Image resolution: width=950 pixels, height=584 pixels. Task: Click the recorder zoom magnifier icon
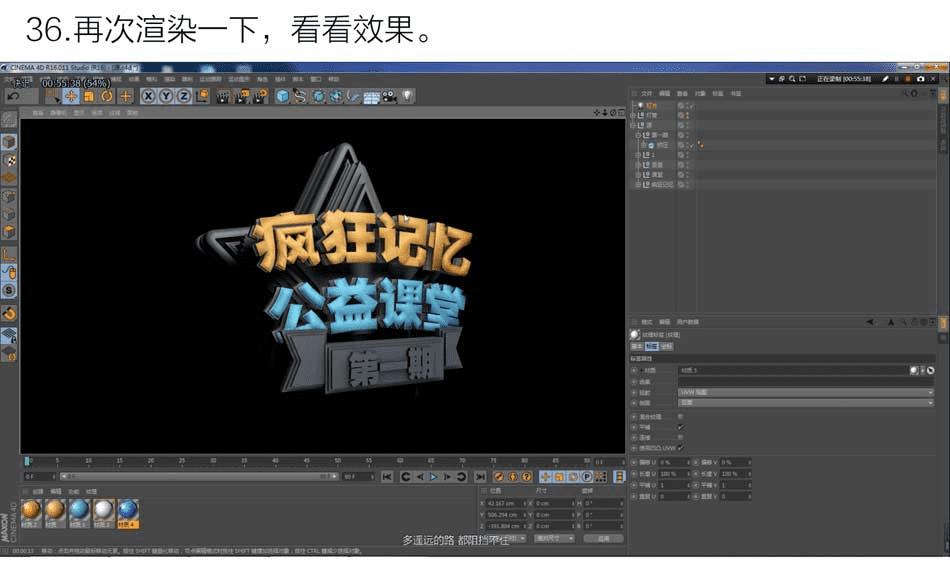pos(792,79)
